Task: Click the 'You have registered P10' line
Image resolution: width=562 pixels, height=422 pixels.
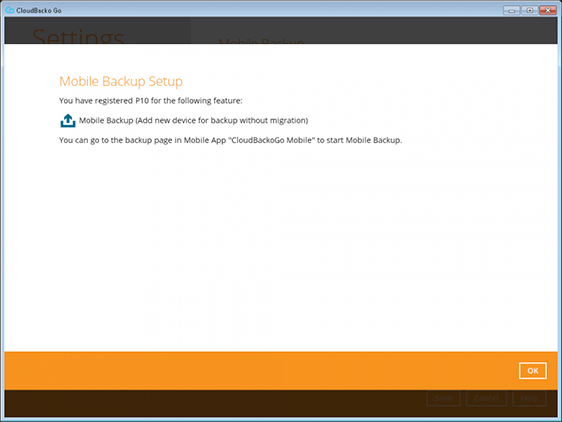Action: [x=151, y=101]
